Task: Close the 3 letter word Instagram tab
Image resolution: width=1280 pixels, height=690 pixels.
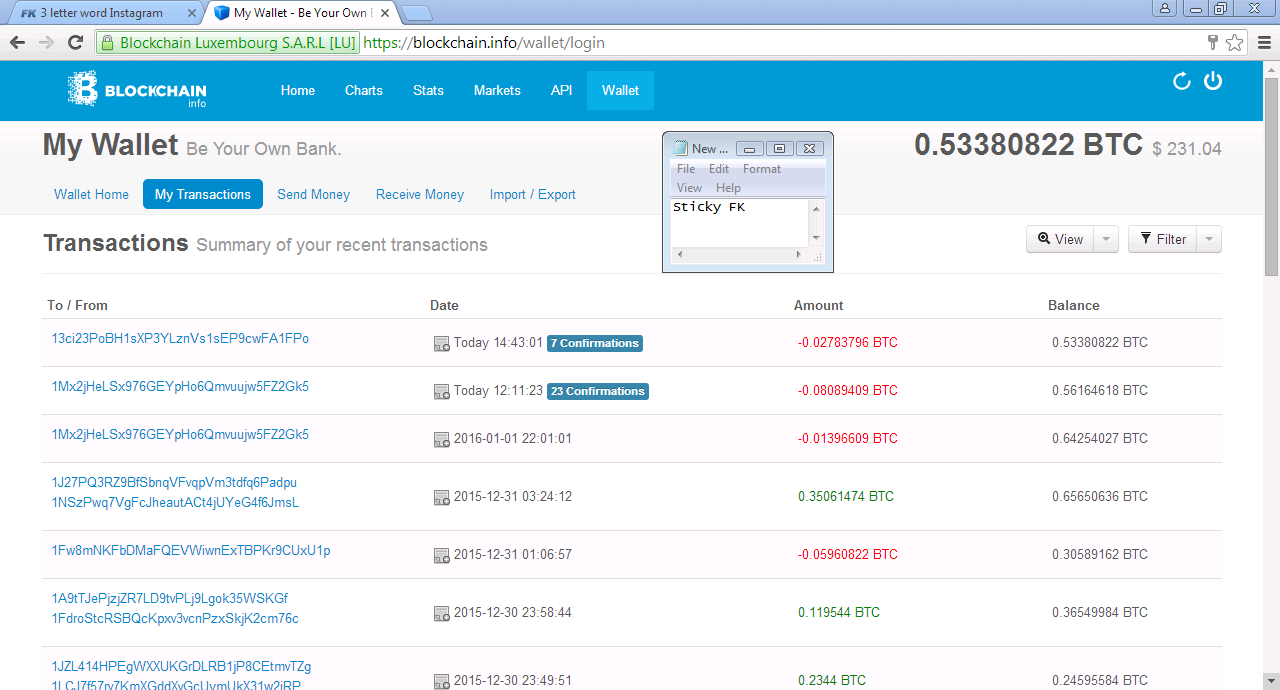Action: (x=192, y=13)
